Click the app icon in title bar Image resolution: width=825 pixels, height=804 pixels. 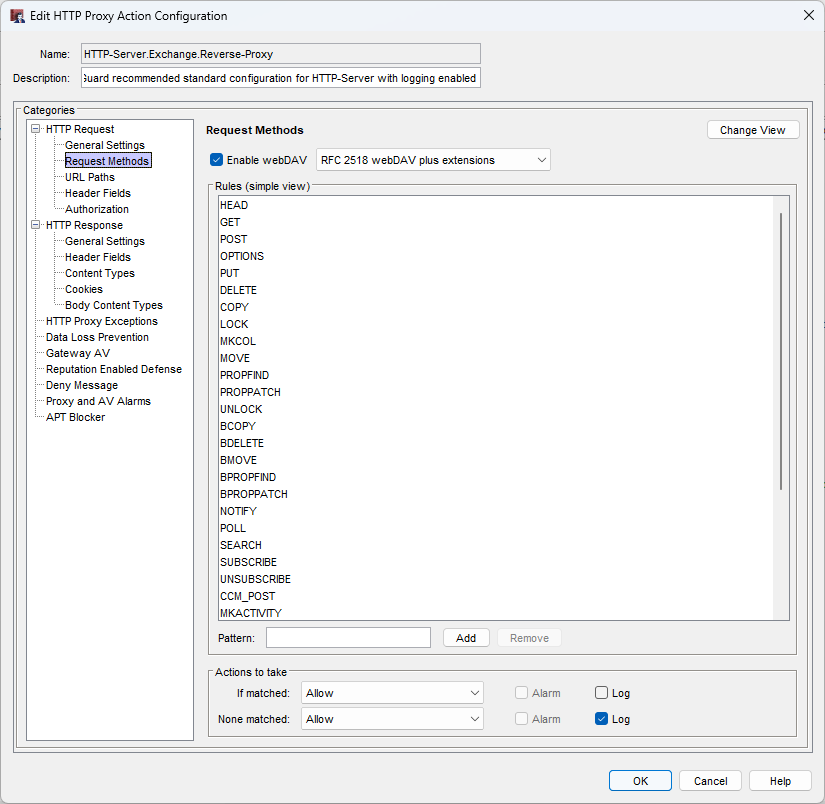[17, 16]
